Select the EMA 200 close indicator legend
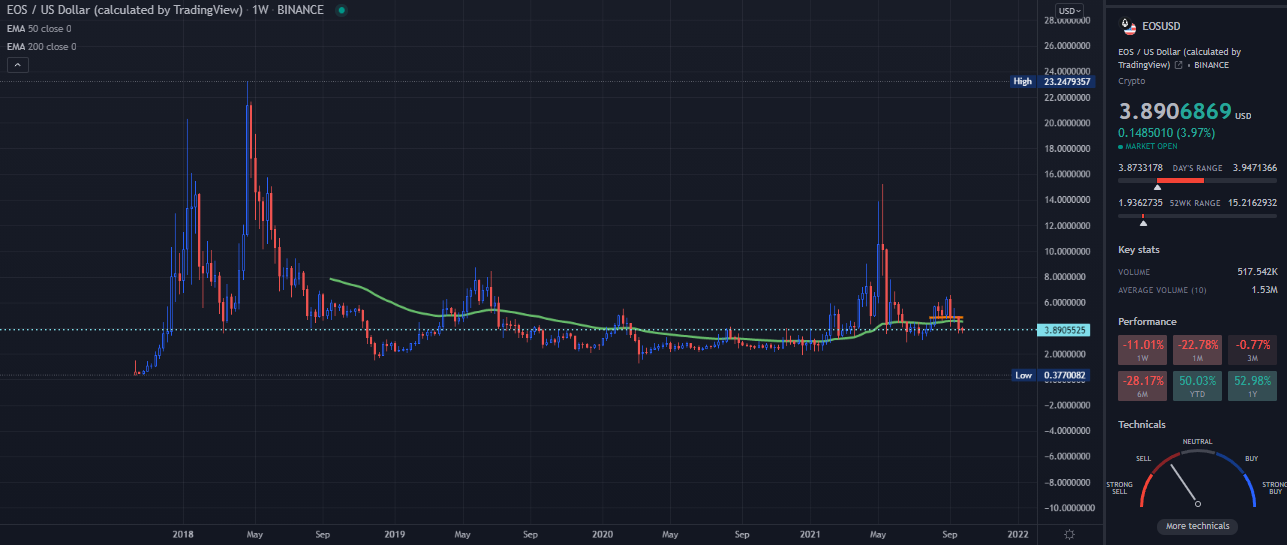Viewport: 1287px width, 545px height. [41, 47]
